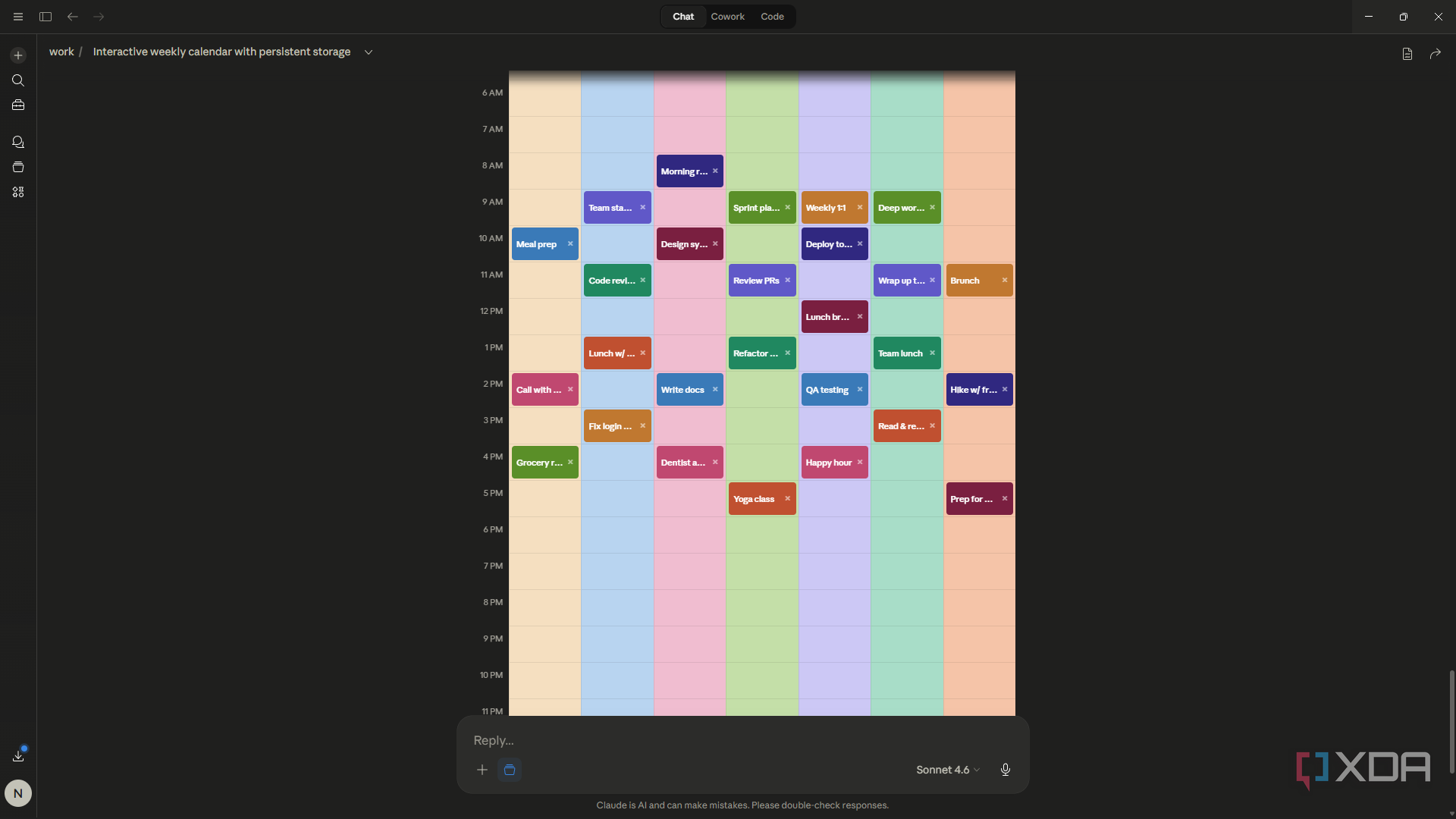The height and width of the screenshot is (819, 1456).
Task: Switch to the Chat tab
Action: pos(683,17)
